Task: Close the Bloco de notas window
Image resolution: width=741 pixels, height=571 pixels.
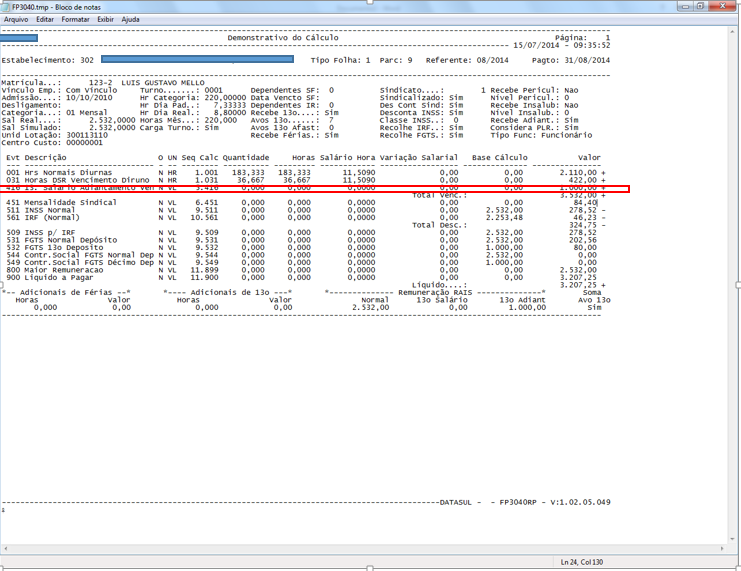Action: [x=723, y=6]
